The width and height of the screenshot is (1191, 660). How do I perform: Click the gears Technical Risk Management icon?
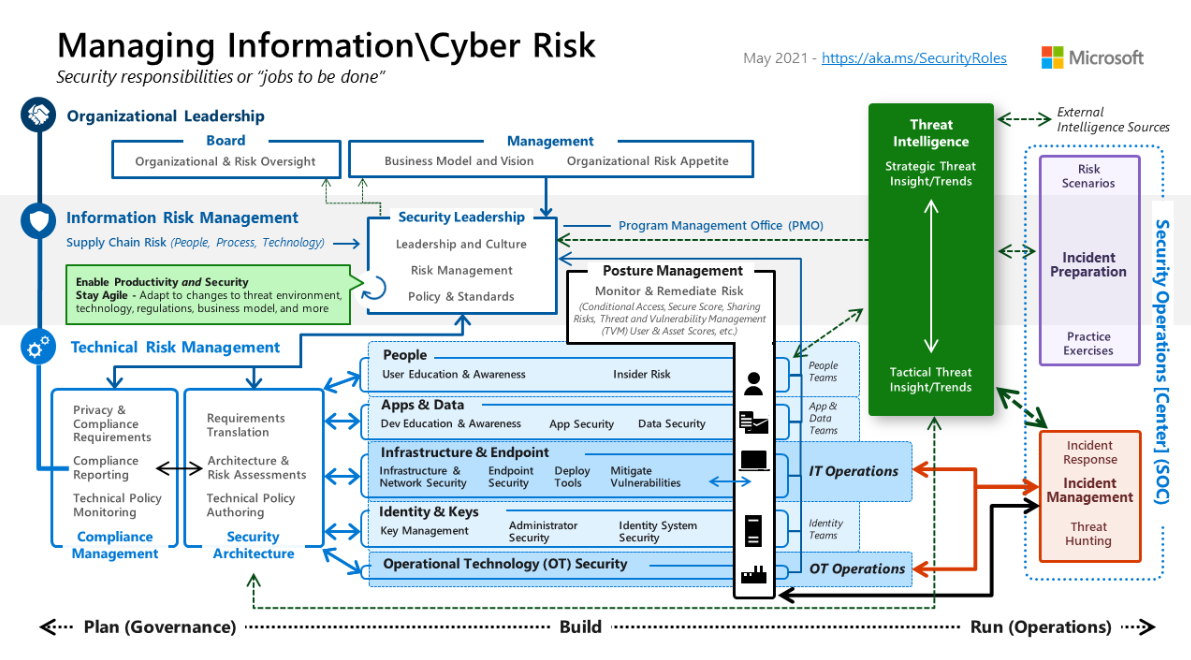point(38,348)
